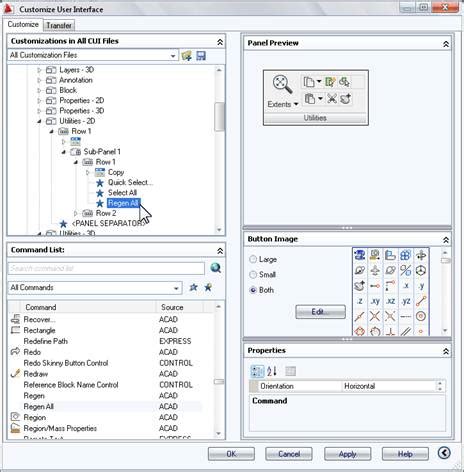Select the Large radio button
This screenshot has width=464, height=472.
[x=253, y=259]
